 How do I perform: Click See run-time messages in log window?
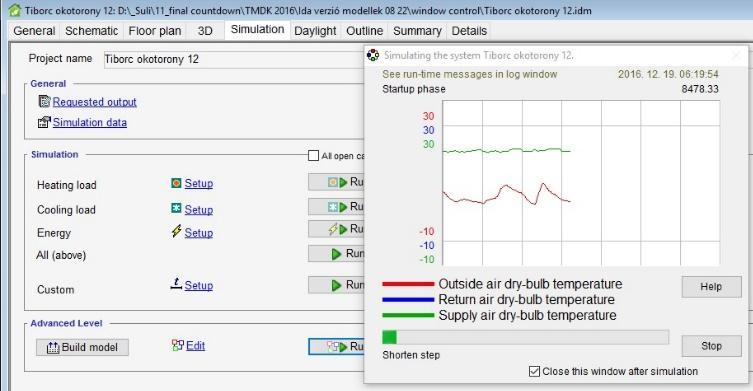470,74
